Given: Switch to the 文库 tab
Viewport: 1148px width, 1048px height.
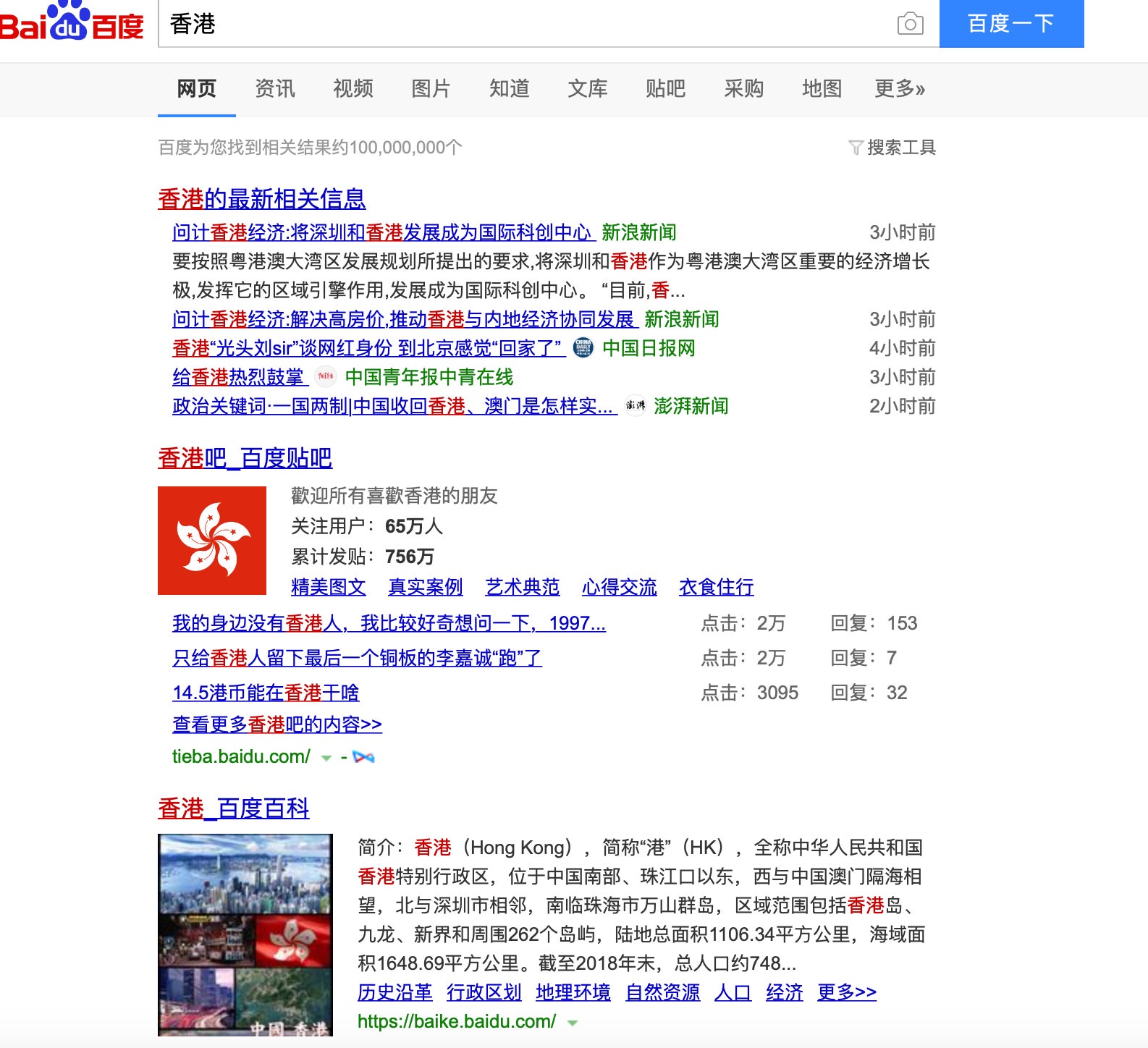Looking at the screenshot, I should 588,89.
